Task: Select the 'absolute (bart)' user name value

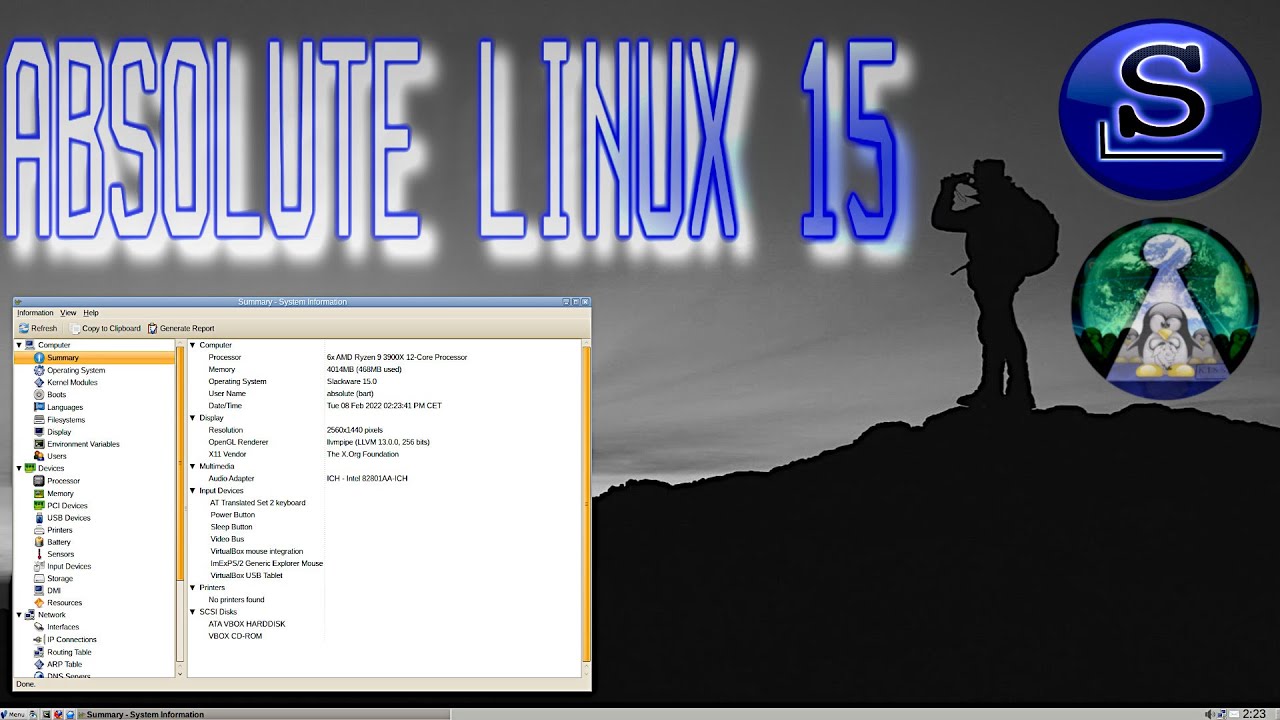Action: [350, 393]
